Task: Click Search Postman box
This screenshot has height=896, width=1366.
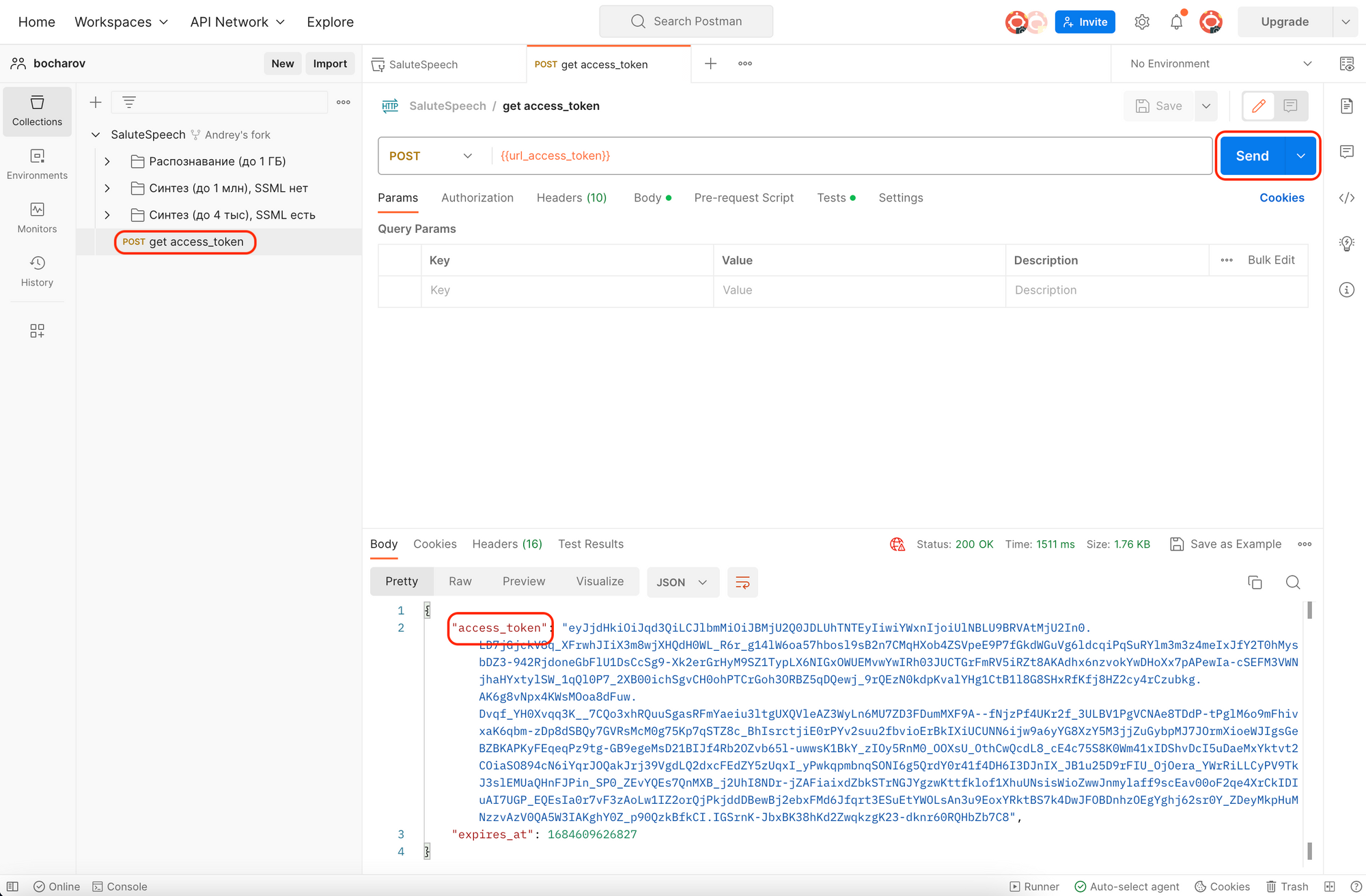Action: pos(686,22)
